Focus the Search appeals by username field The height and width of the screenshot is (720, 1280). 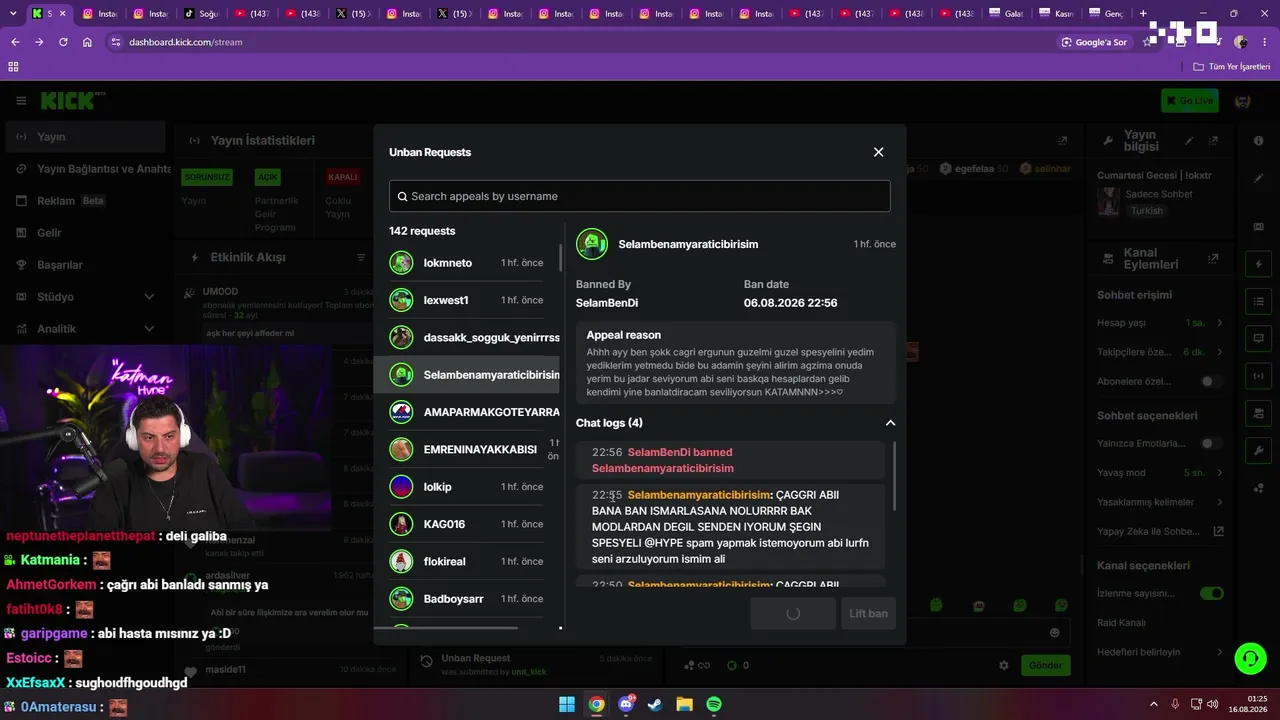640,196
